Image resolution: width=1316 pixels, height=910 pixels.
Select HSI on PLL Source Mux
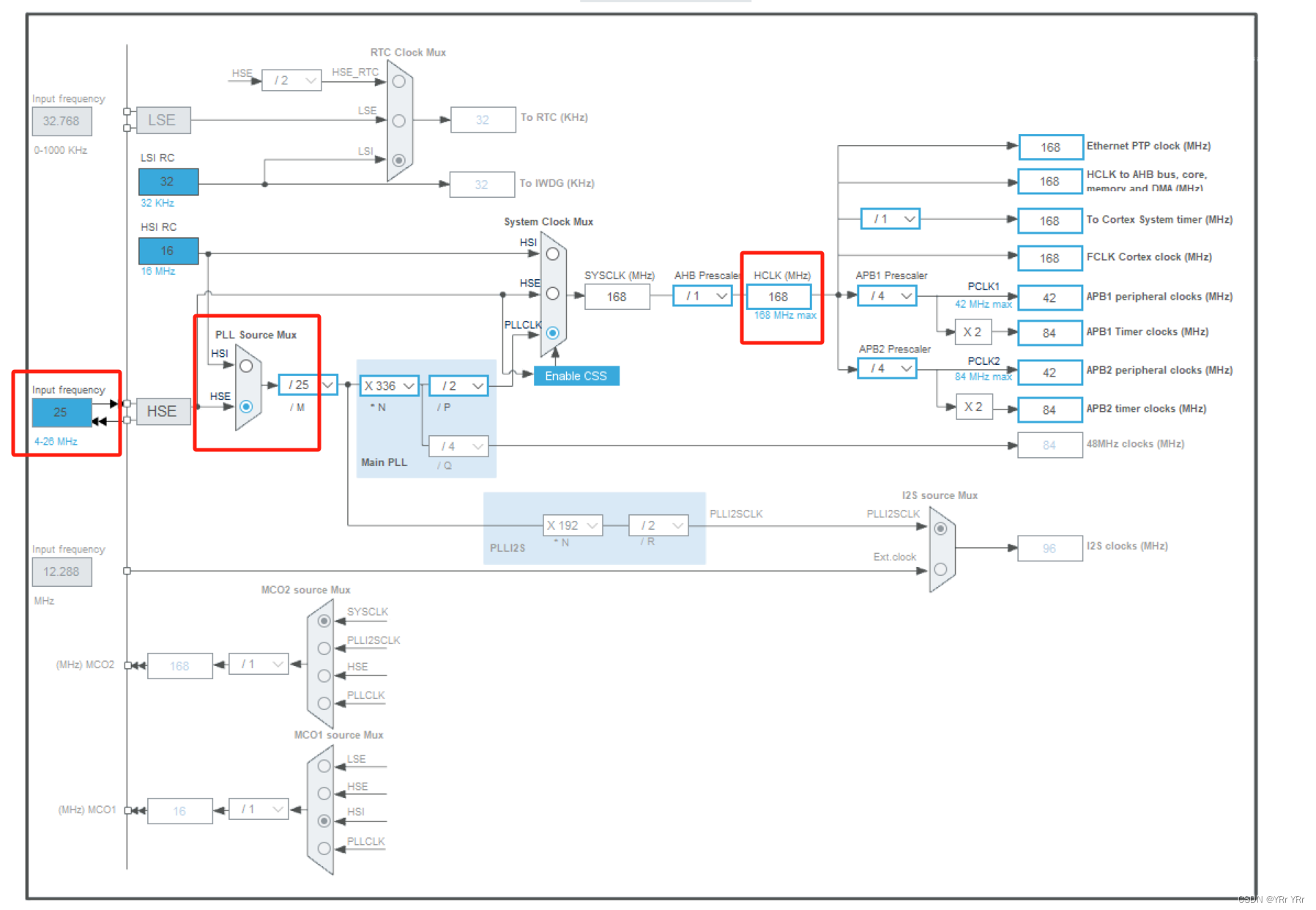pos(246,366)
